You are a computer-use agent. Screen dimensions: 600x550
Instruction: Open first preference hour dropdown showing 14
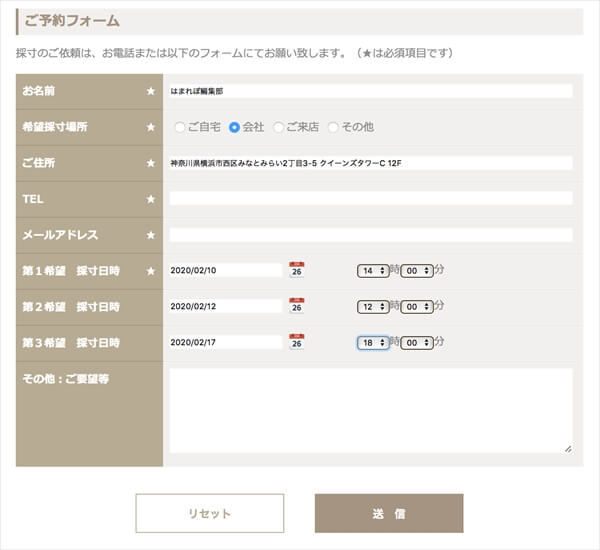[373, 270]
